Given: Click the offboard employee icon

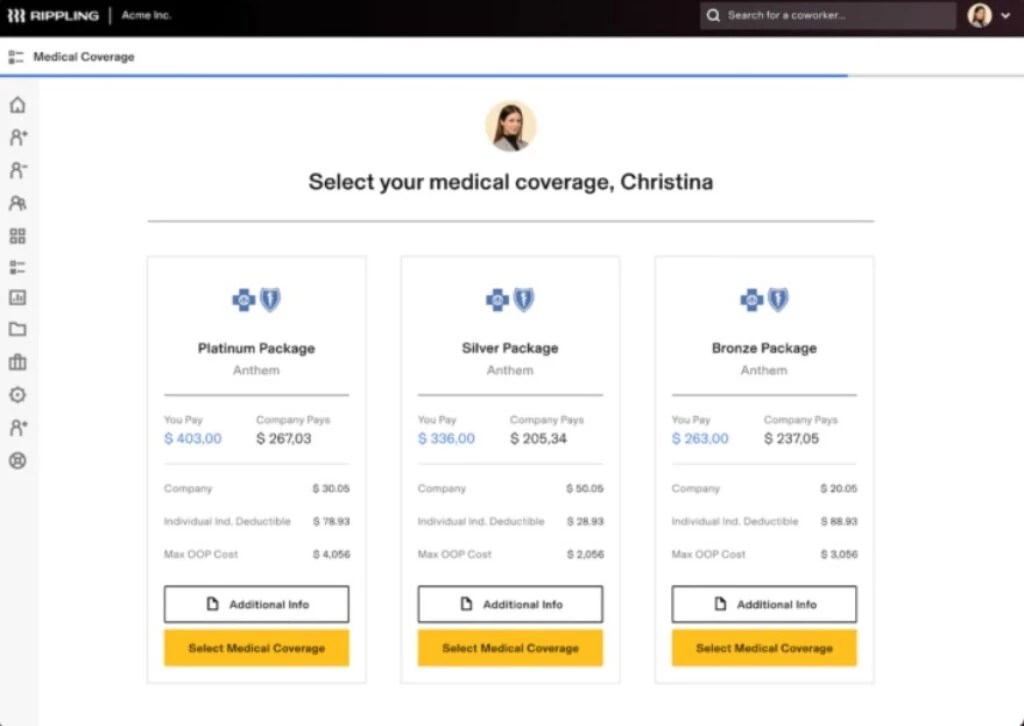Looking at the screenshot, I should (x=16, y=170).
